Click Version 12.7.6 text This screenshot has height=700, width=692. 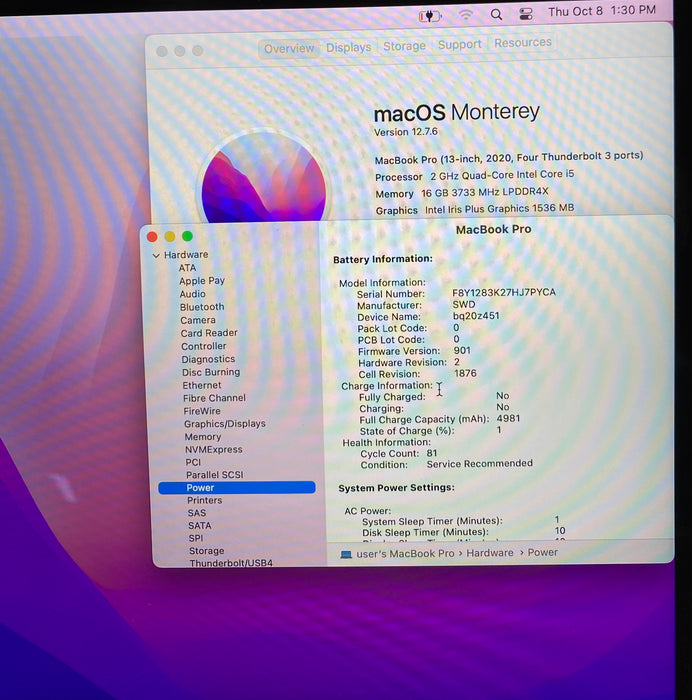[405, 132]
